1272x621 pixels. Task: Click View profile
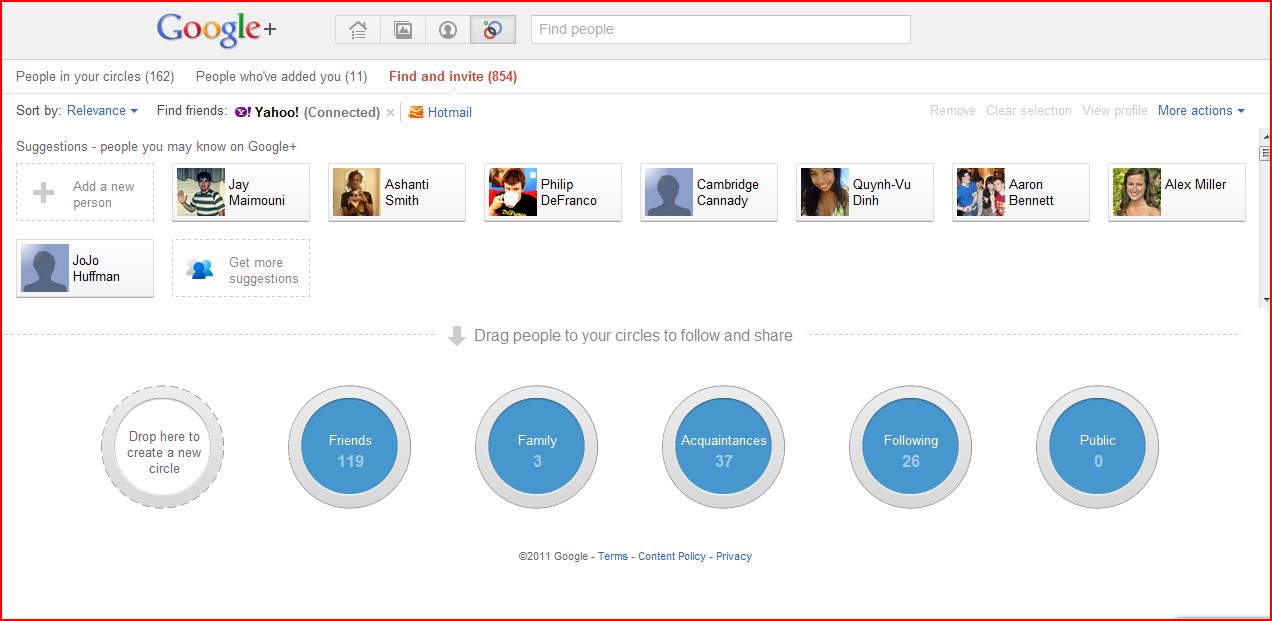(x=1115, y=111)
